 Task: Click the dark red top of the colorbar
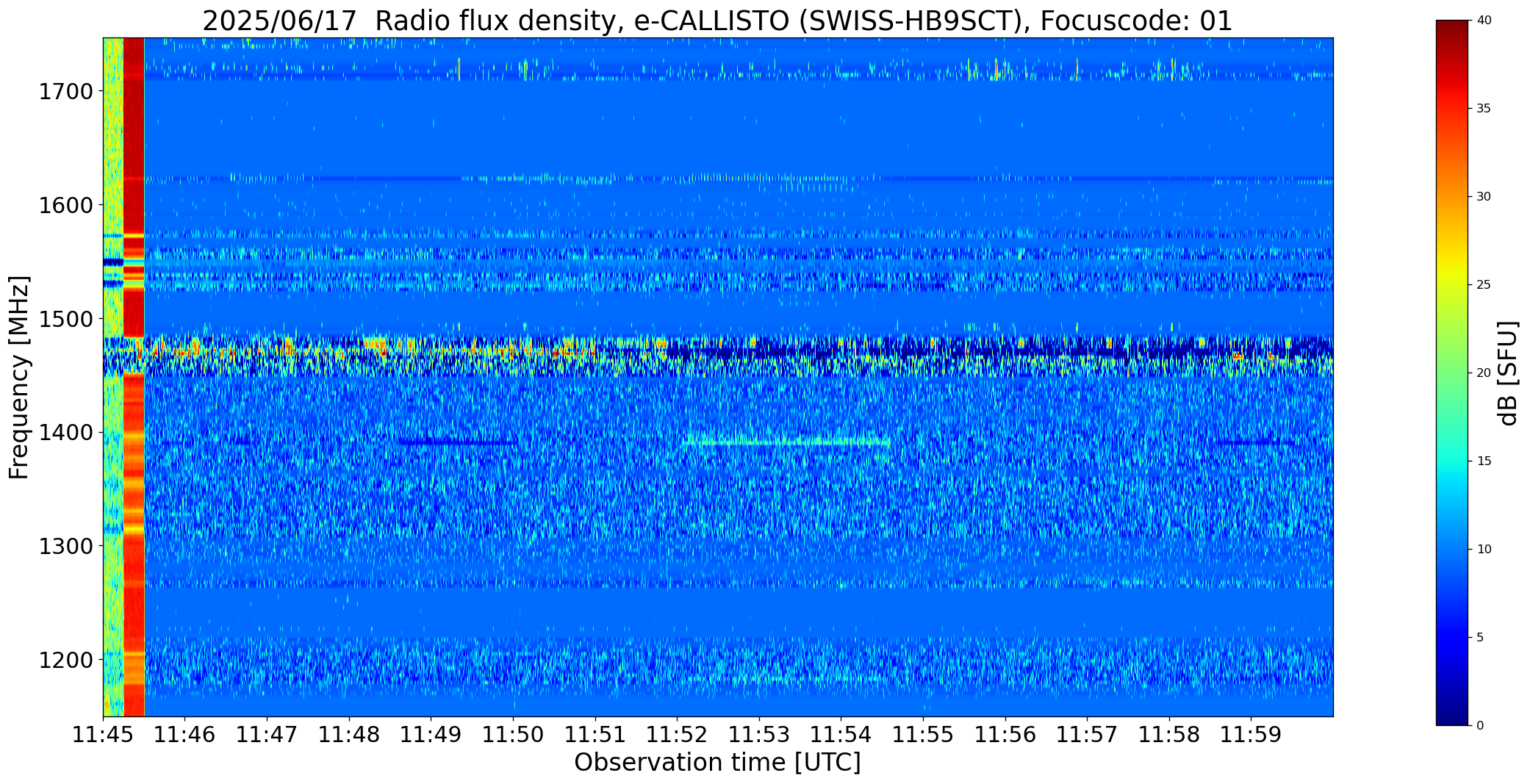click(1453, 33)
